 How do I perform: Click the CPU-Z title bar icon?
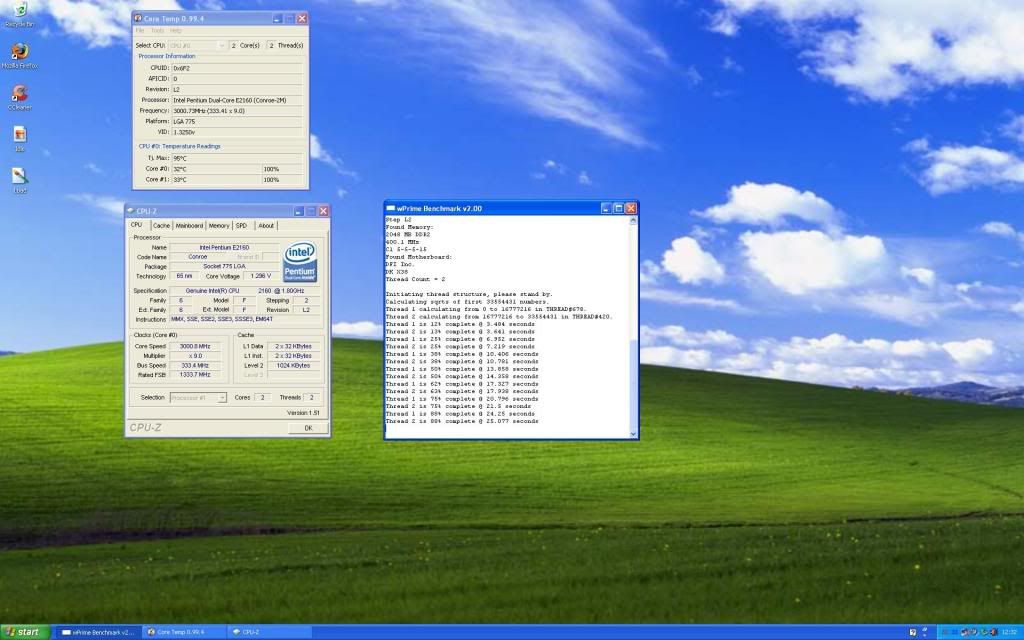[x=131, y=211]
